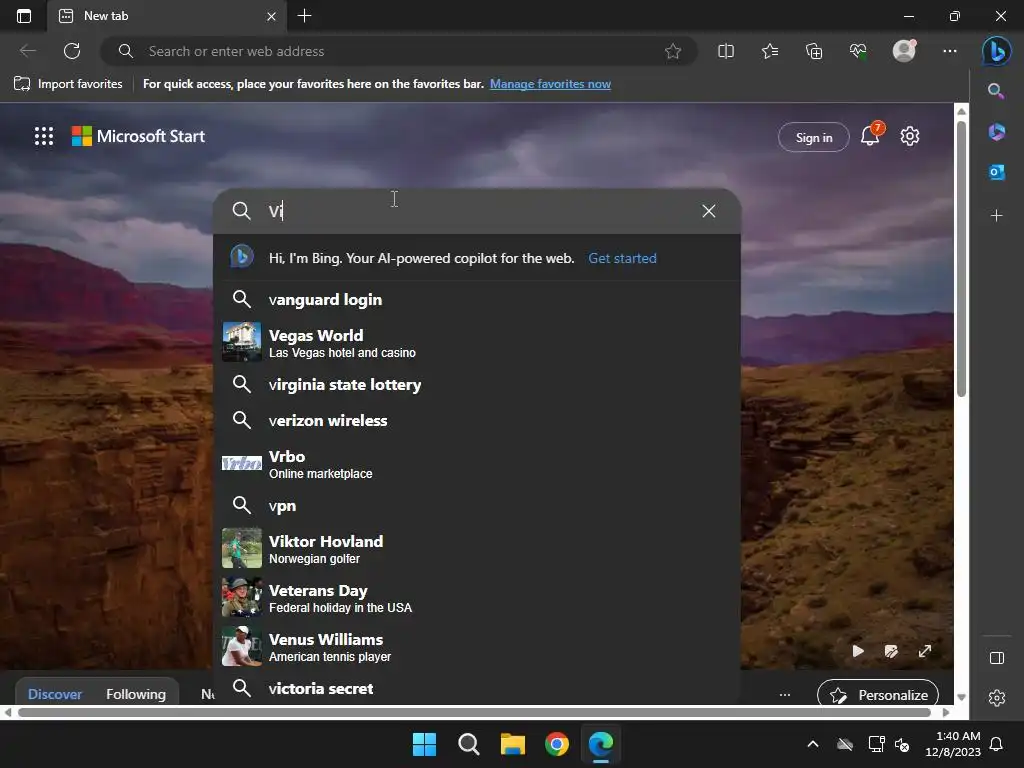This screenshot has width=1024, height=768.
Task: Click the Personalize button
Action: click(x=878, y=694)
